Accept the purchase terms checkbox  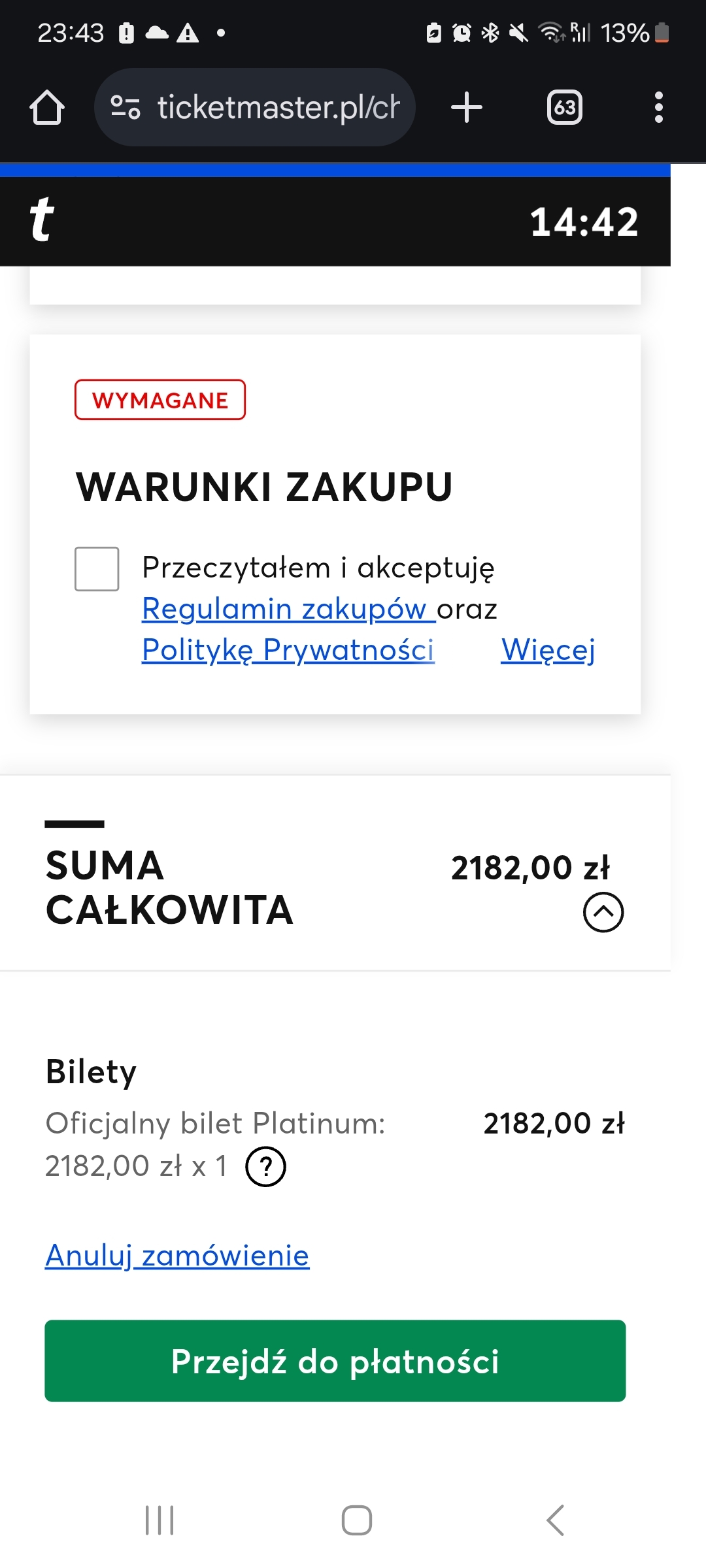tap(97, 569)
